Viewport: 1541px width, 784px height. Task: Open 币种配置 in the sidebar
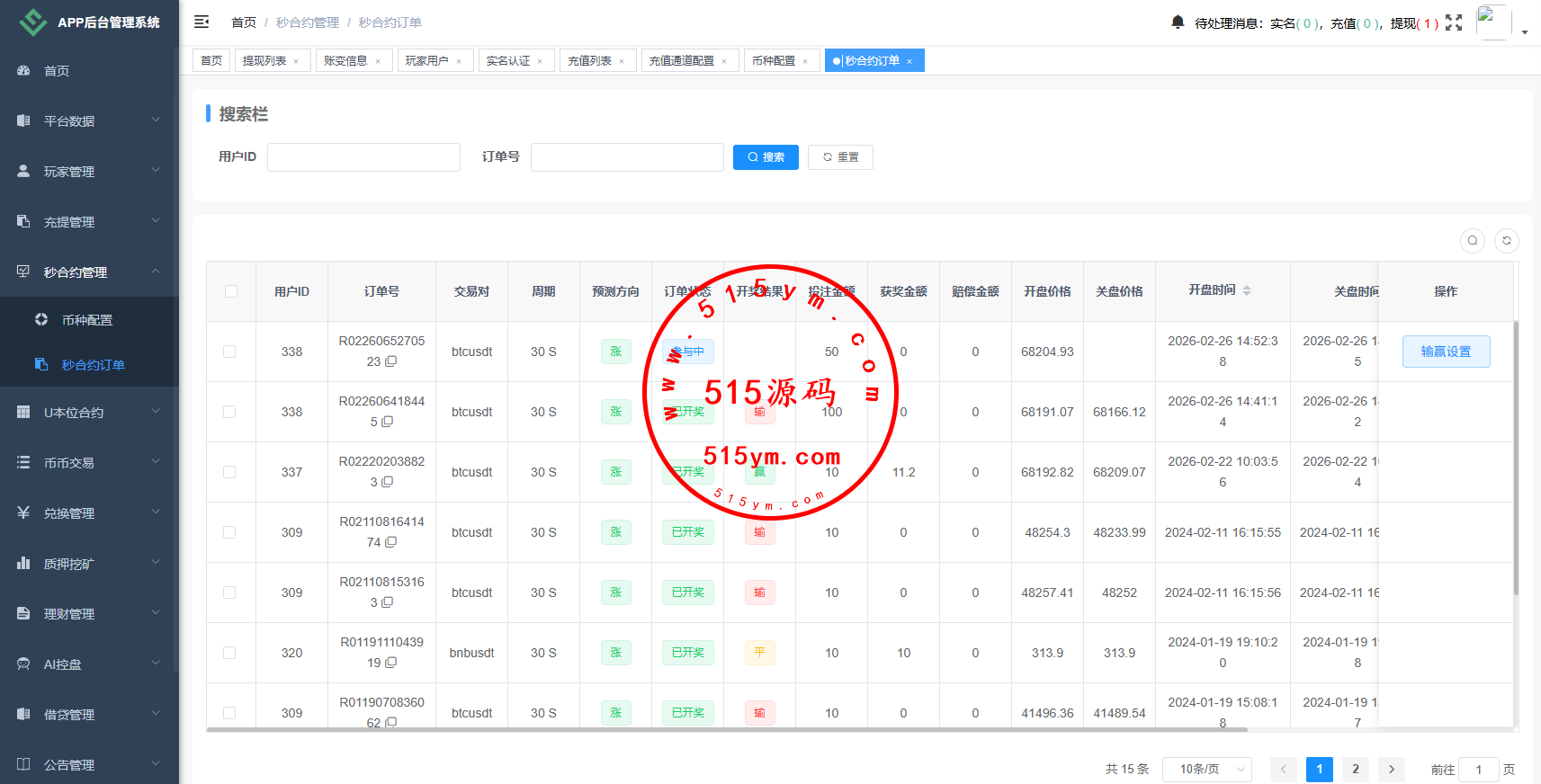pyautogui.click(x=87, y=320)
